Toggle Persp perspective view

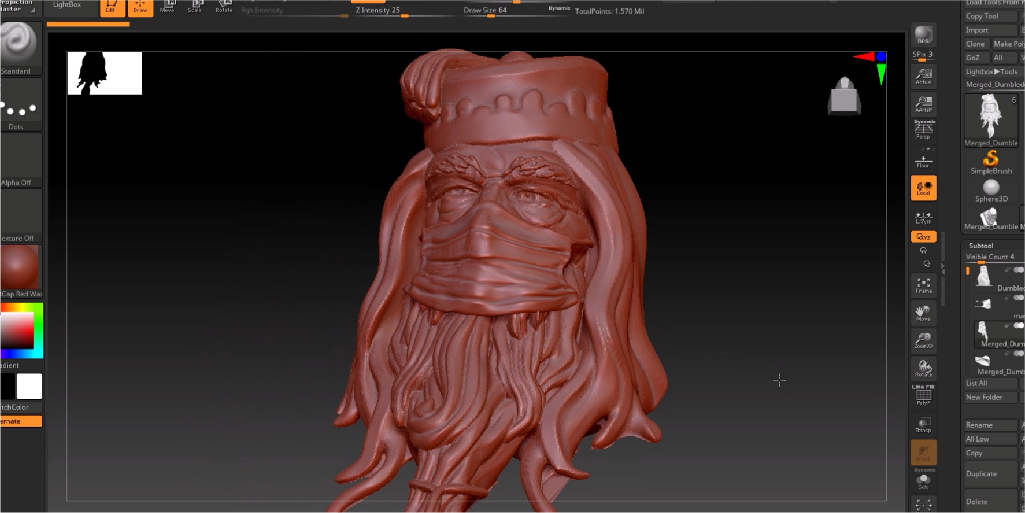(924, 131)
